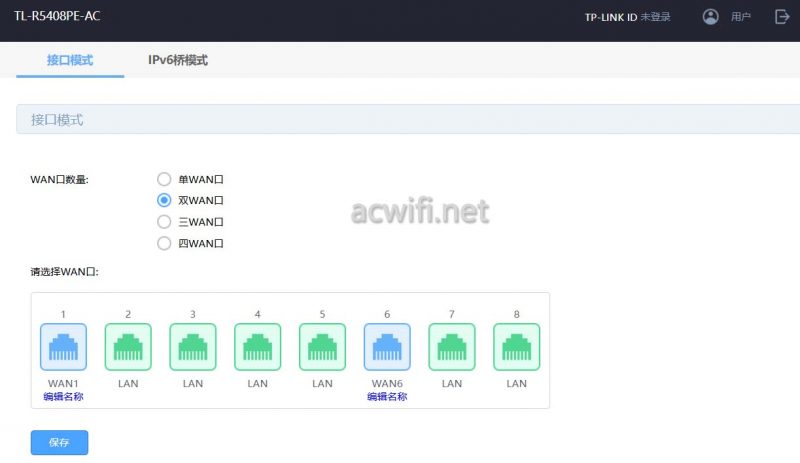This screenshot has width=800, height=463.
Task: Switch to the 接口模式 tab
Action: 70,60
